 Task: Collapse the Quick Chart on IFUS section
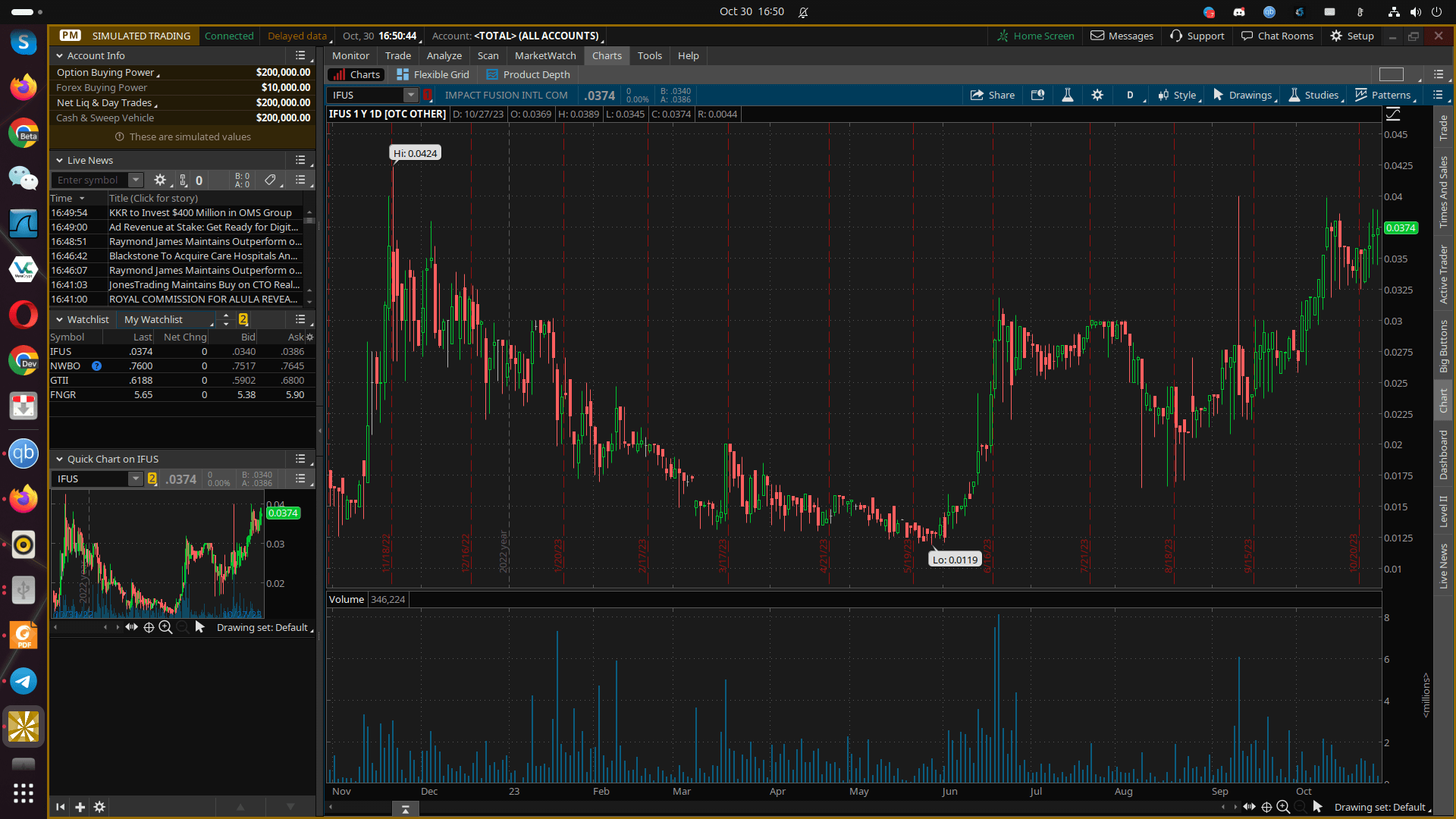click(x=60, y=459)
